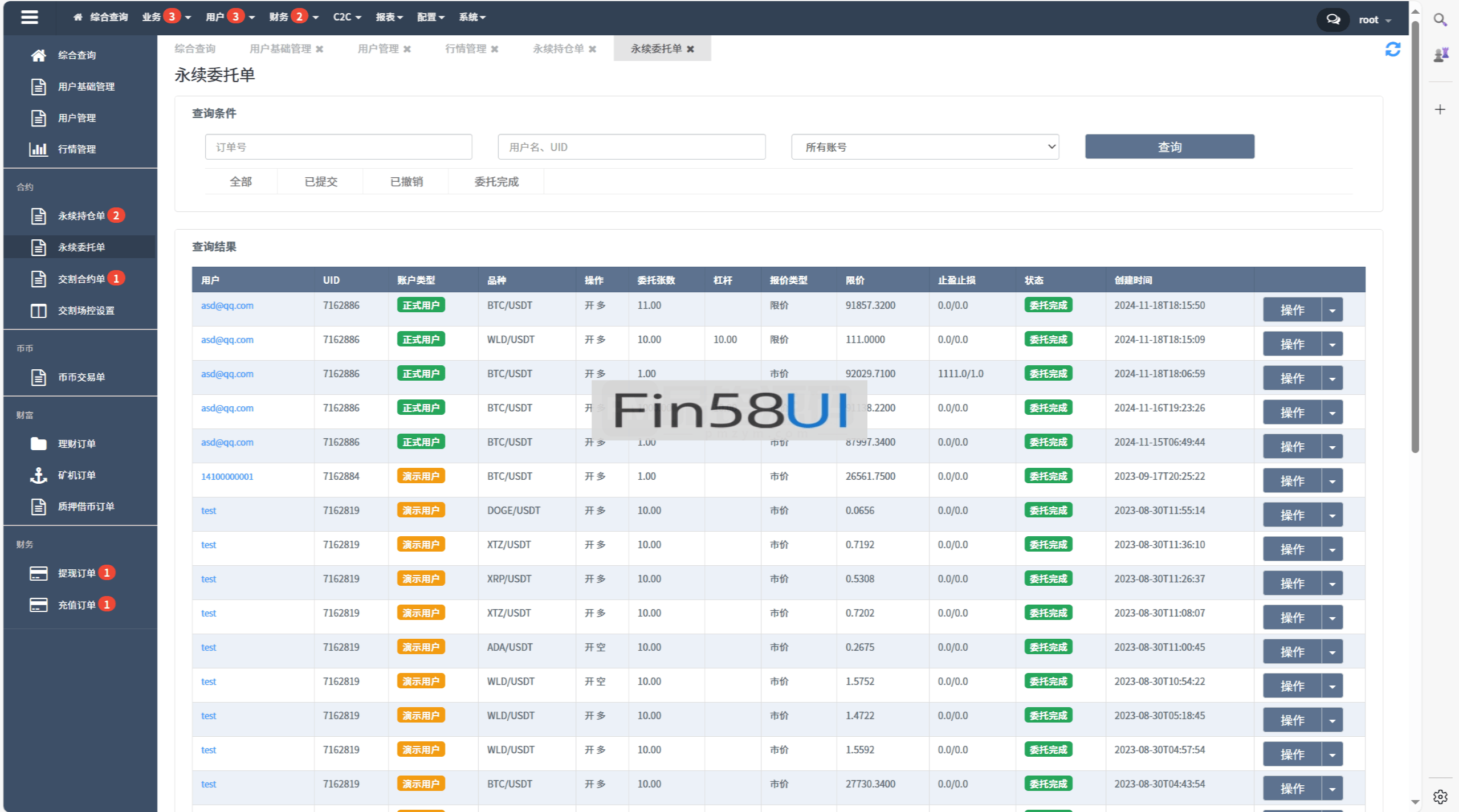Expand operation arrow for first order row
The image size is (1459, 812).
1332,310
